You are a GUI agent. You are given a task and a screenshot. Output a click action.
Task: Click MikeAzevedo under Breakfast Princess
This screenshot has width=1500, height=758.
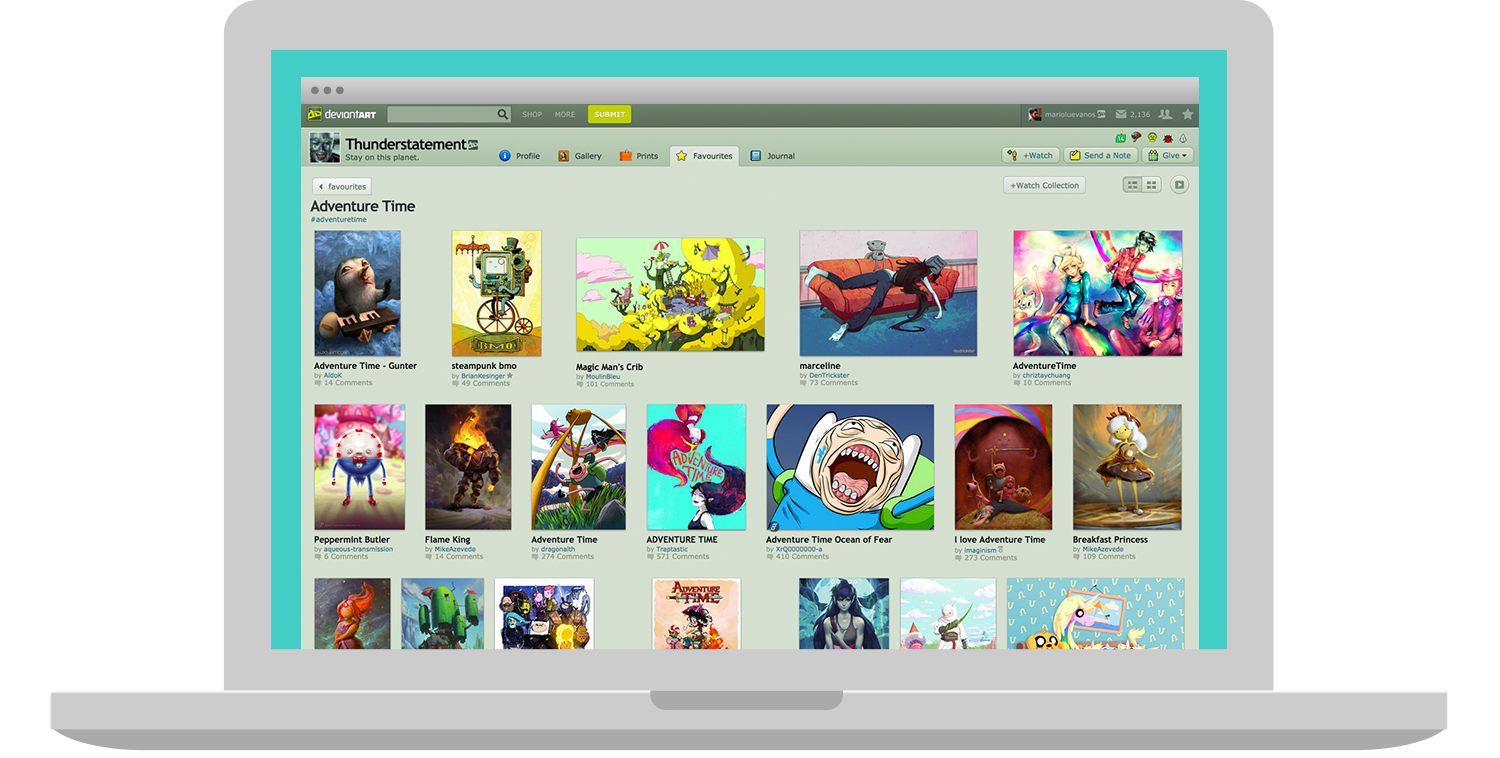[1105, 549]
